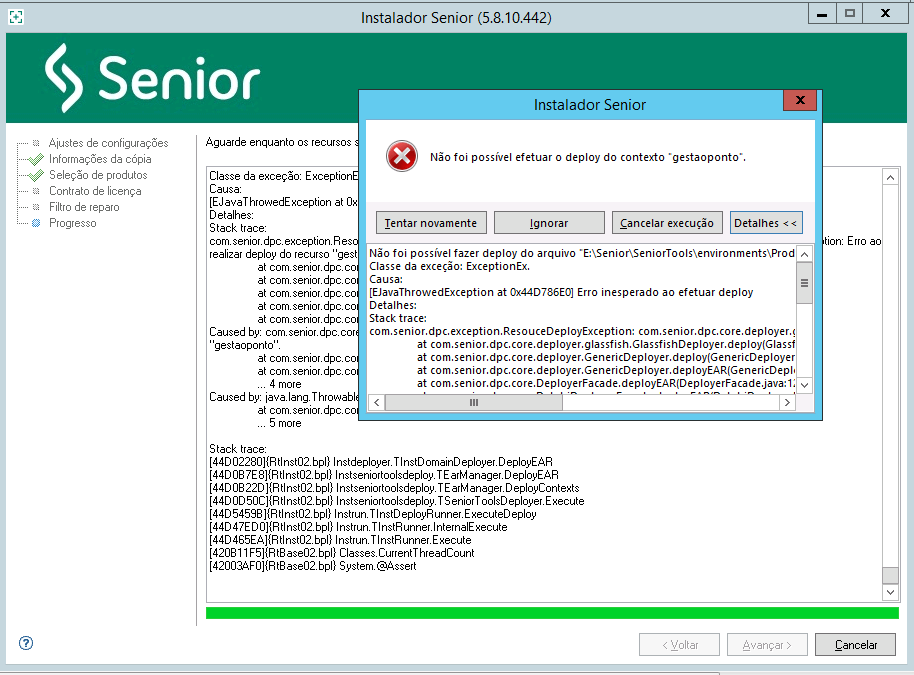Click the help question mark icon

(x=26, y=643)
